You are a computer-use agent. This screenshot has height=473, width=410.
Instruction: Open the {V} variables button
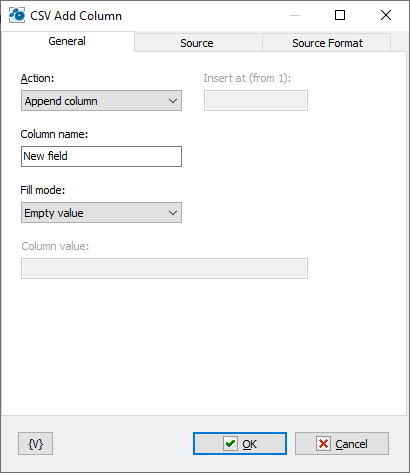(35, 444)
